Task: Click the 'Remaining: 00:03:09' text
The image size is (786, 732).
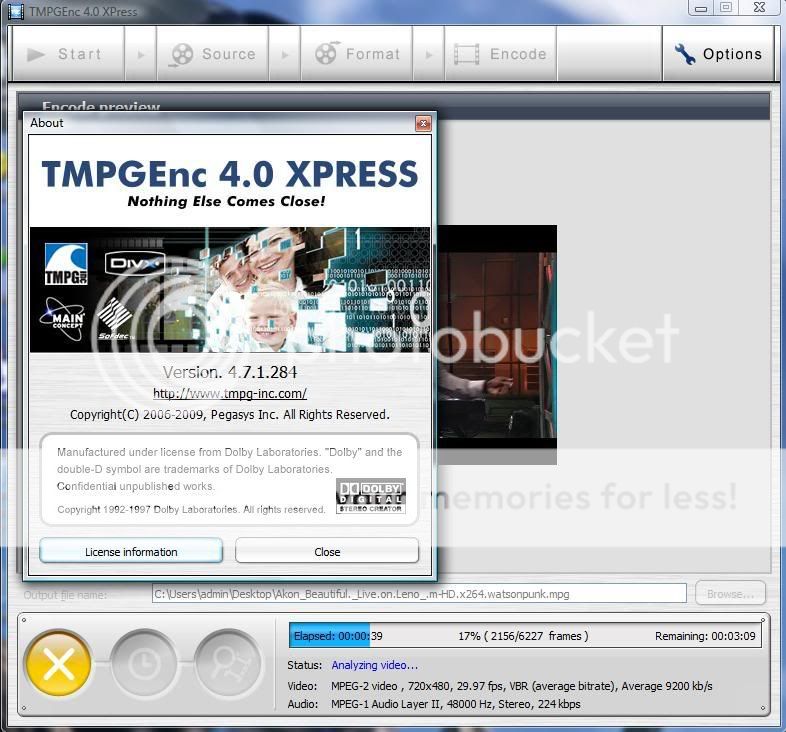Action: coord(705,636)
